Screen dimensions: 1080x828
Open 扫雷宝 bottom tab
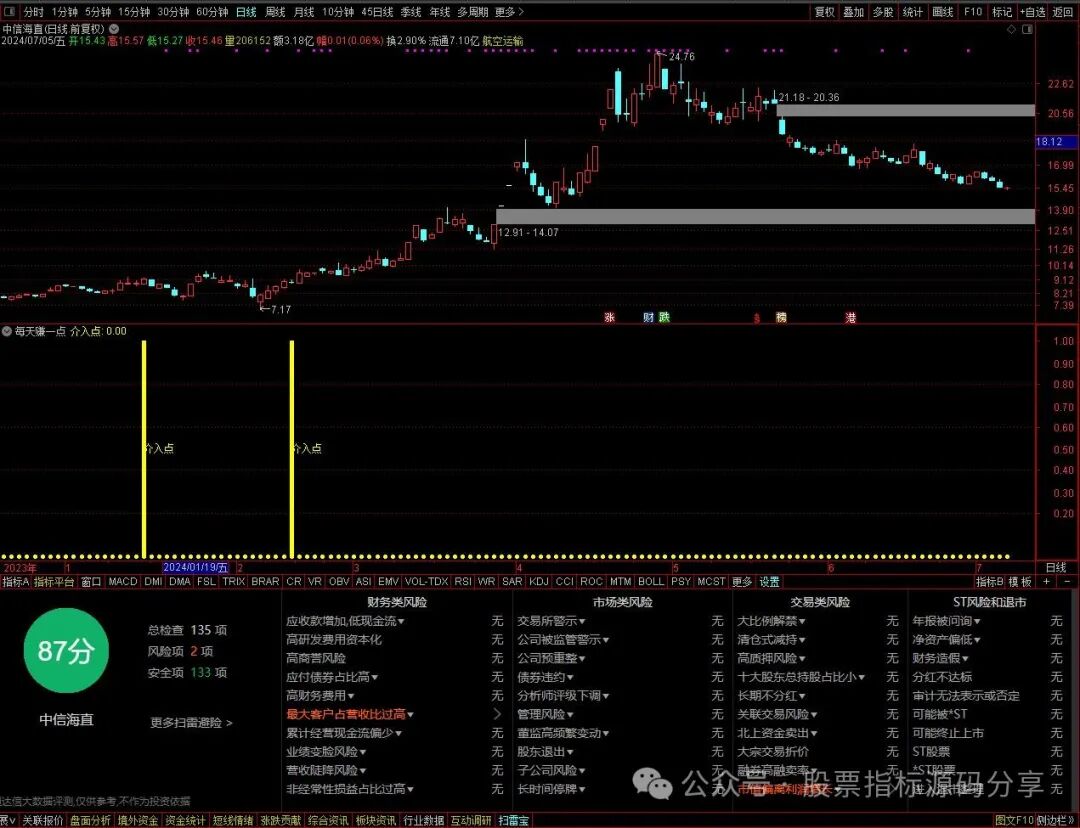click(x=514, y=820)
